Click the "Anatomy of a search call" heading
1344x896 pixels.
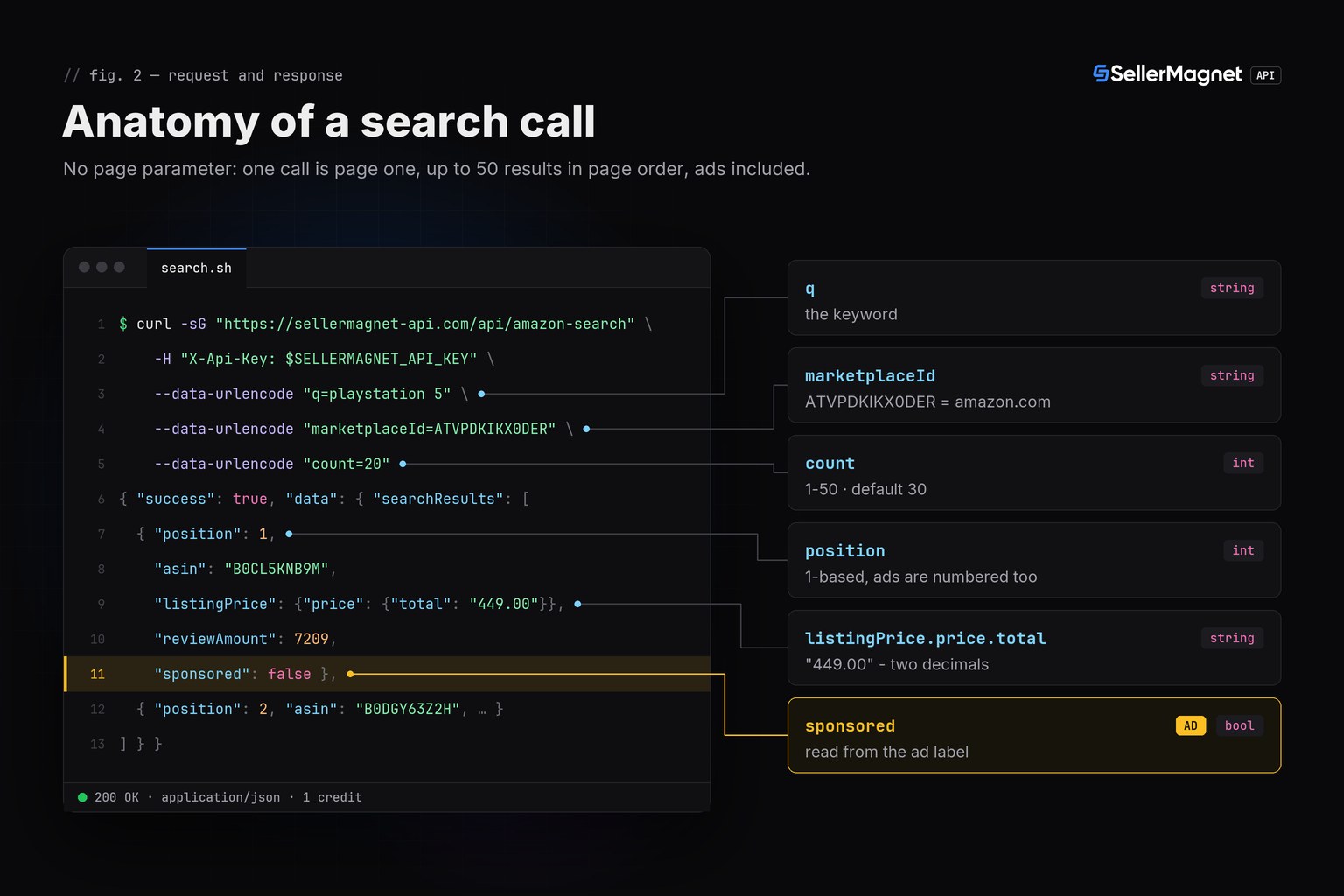329,121
